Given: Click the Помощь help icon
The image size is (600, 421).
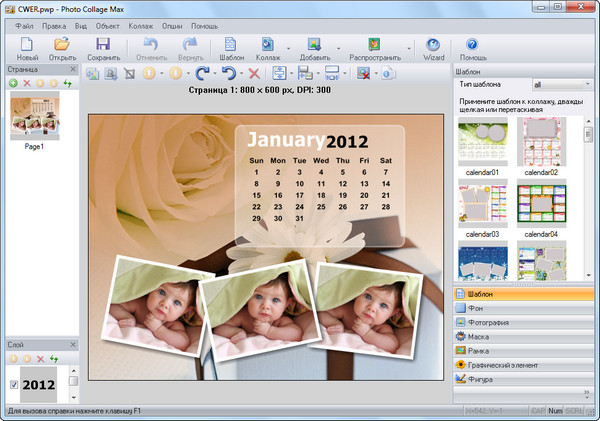Looking at the screenshot, I should (x=472, y=47).
